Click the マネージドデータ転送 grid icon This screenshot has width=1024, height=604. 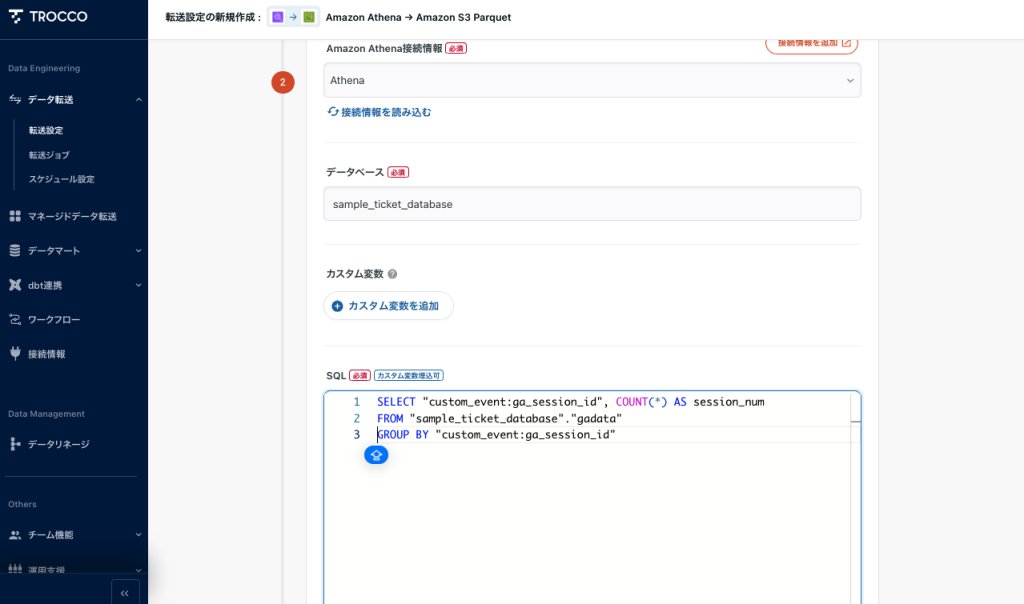15,216
